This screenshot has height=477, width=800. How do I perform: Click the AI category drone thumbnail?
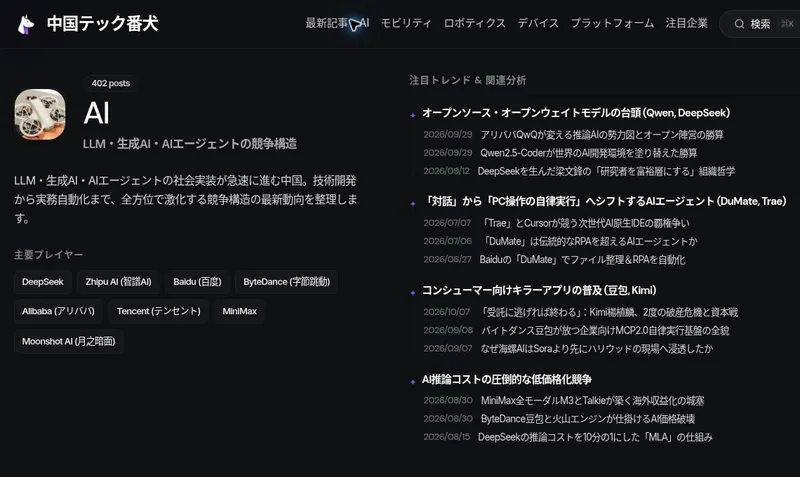40,114
